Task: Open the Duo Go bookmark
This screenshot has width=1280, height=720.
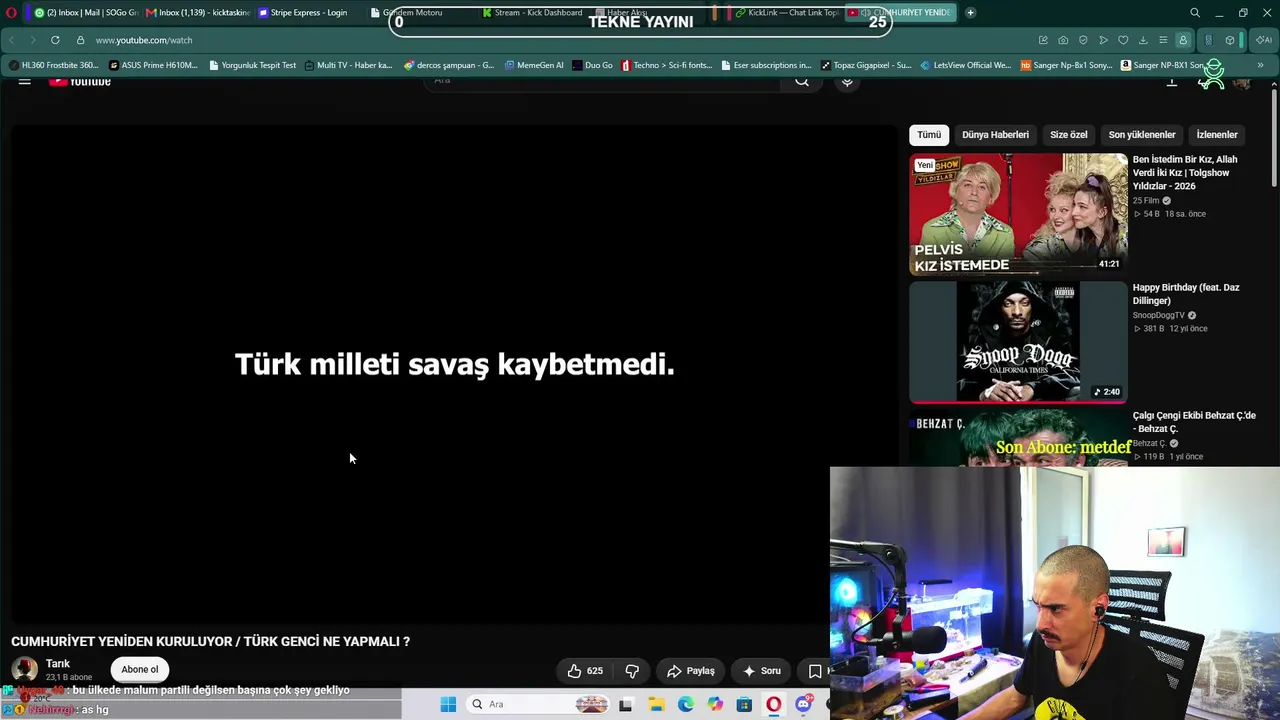Action: (593, 65)
